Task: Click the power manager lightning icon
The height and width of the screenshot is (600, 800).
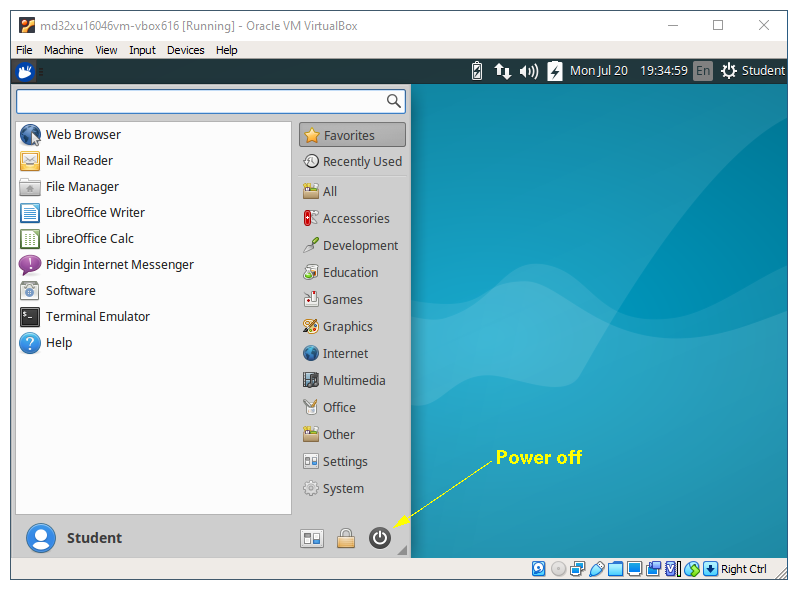Action: (x=554, y=71)
